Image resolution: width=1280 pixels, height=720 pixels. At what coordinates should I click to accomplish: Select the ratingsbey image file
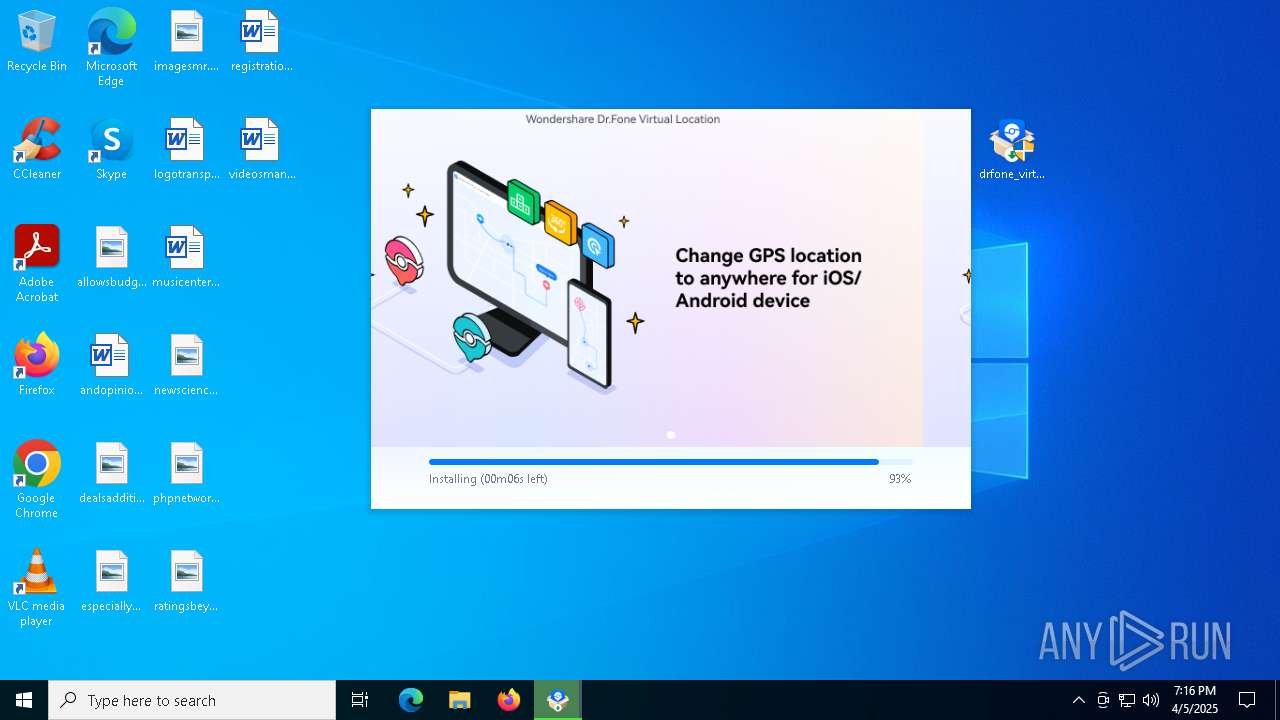[x=186, y=582]
